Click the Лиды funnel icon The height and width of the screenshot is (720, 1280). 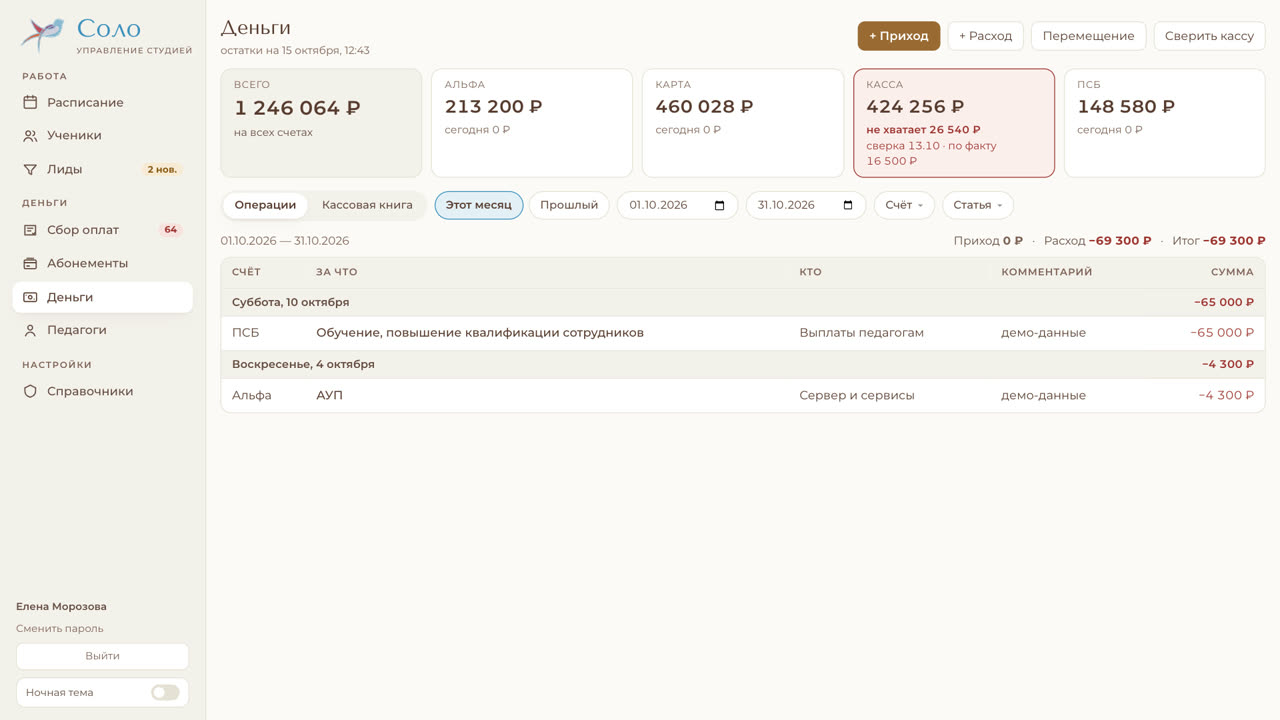pyautogui.click(x=30, y=169)
